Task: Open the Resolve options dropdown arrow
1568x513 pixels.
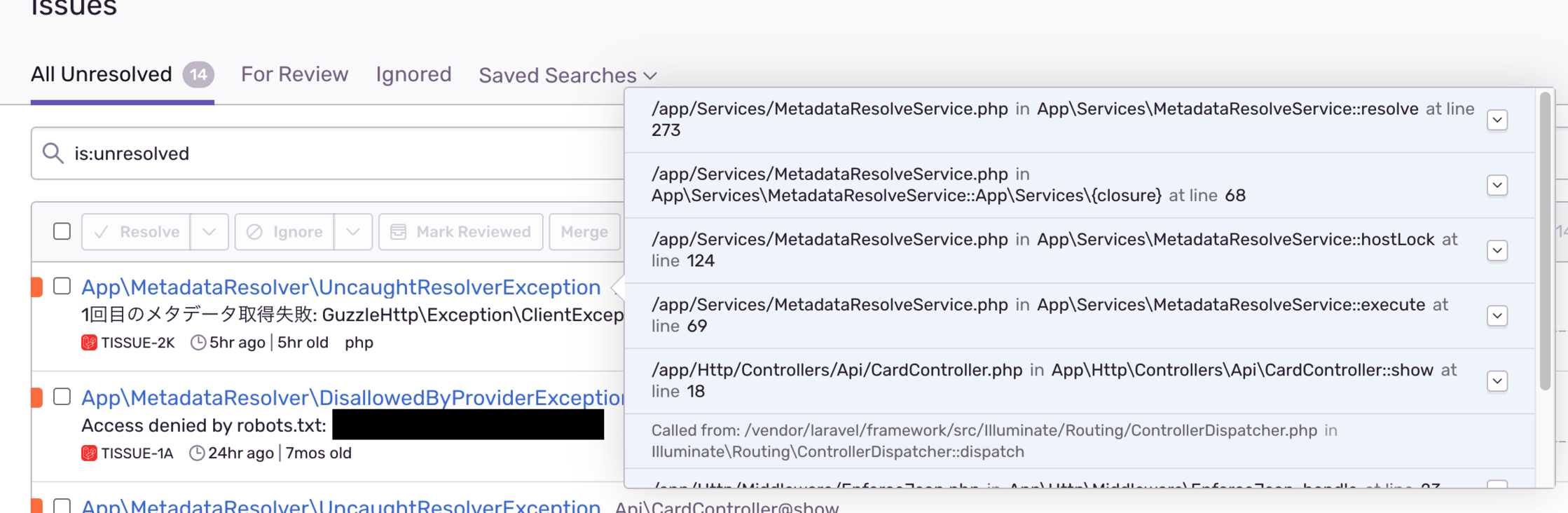Action: pyautogui.click(x=209, y=232)
